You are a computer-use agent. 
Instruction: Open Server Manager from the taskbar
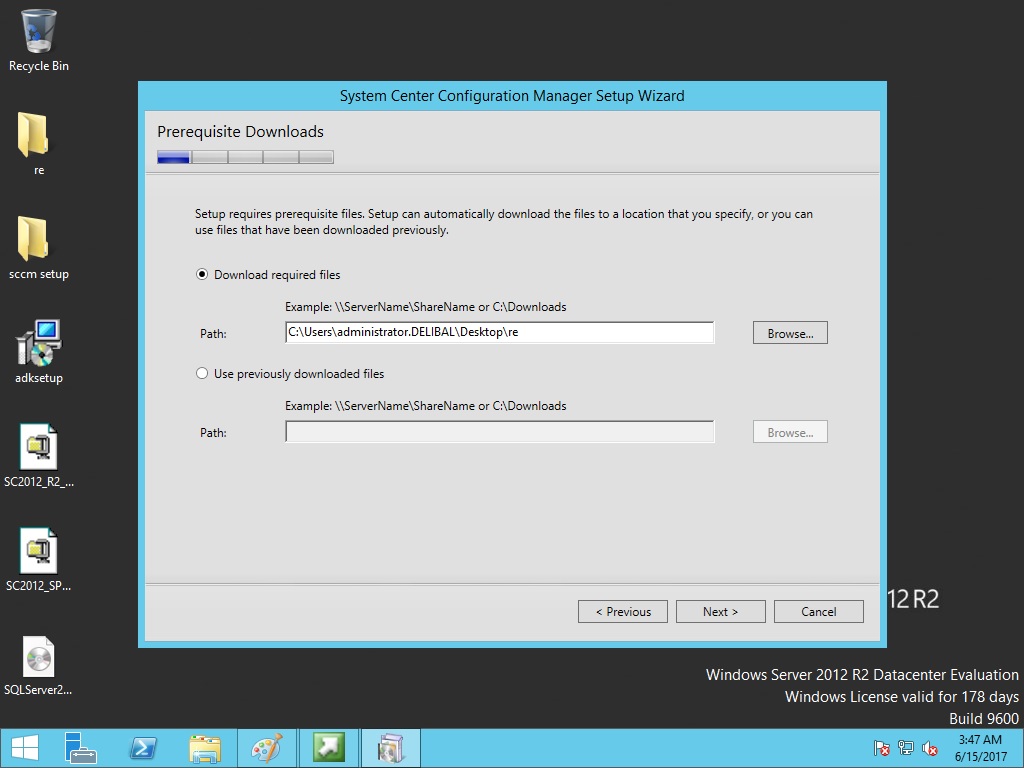pos(80,748)
